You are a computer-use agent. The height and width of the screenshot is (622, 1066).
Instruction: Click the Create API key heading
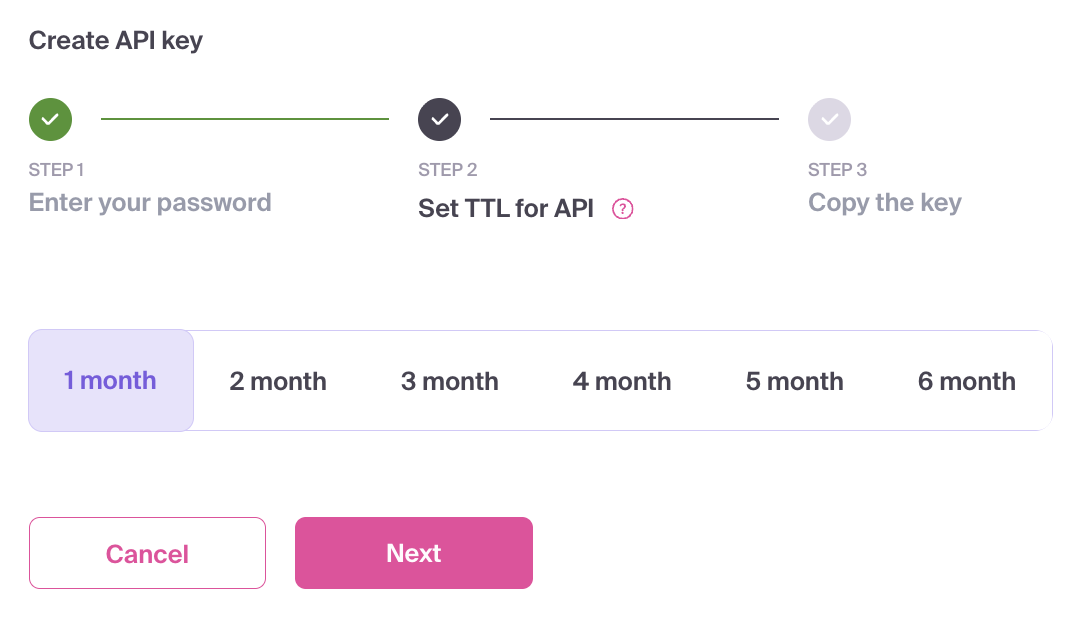coord(115,41)
